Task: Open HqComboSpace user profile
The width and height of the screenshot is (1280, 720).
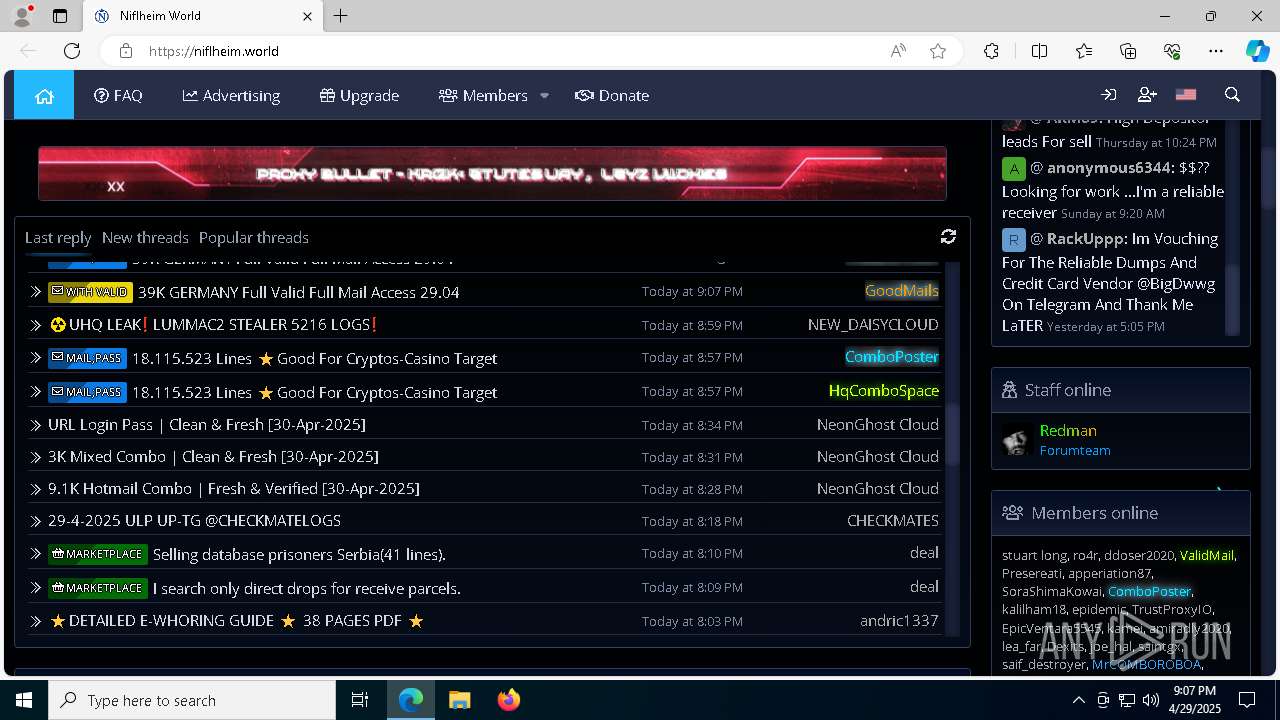Action: 883,390
